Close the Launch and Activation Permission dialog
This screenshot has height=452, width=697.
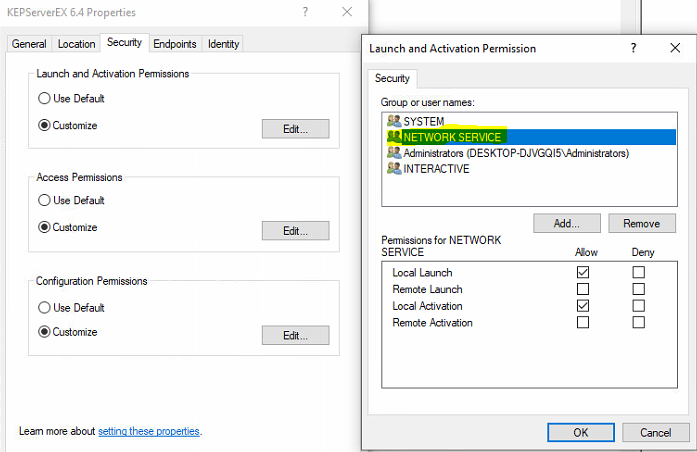pyautogui.click(x=675, y=48)
